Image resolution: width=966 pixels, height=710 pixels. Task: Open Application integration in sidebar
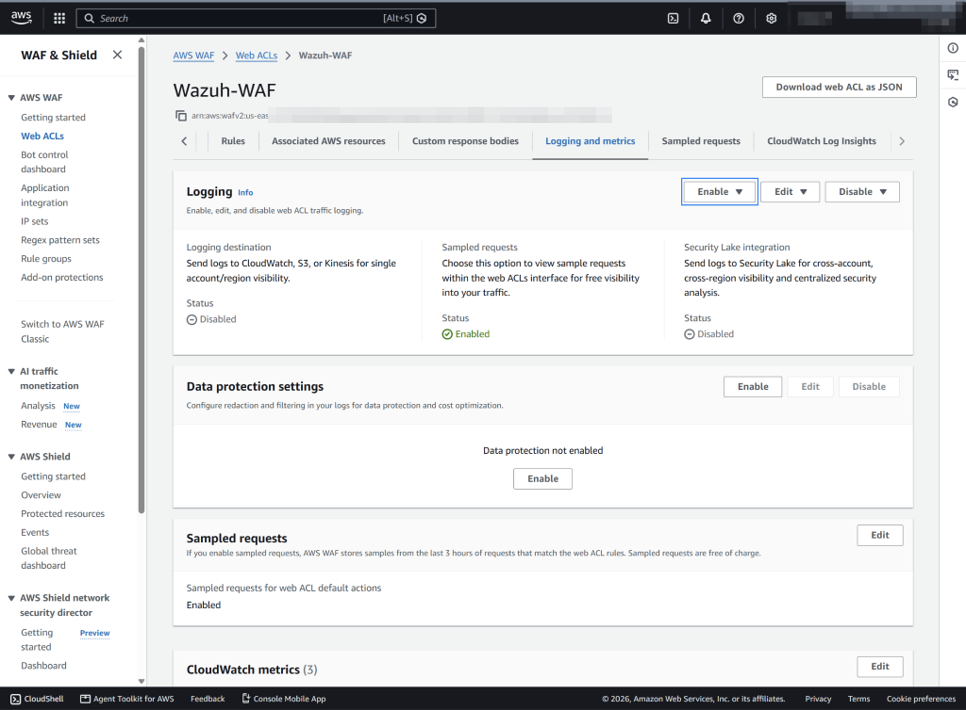45,195
